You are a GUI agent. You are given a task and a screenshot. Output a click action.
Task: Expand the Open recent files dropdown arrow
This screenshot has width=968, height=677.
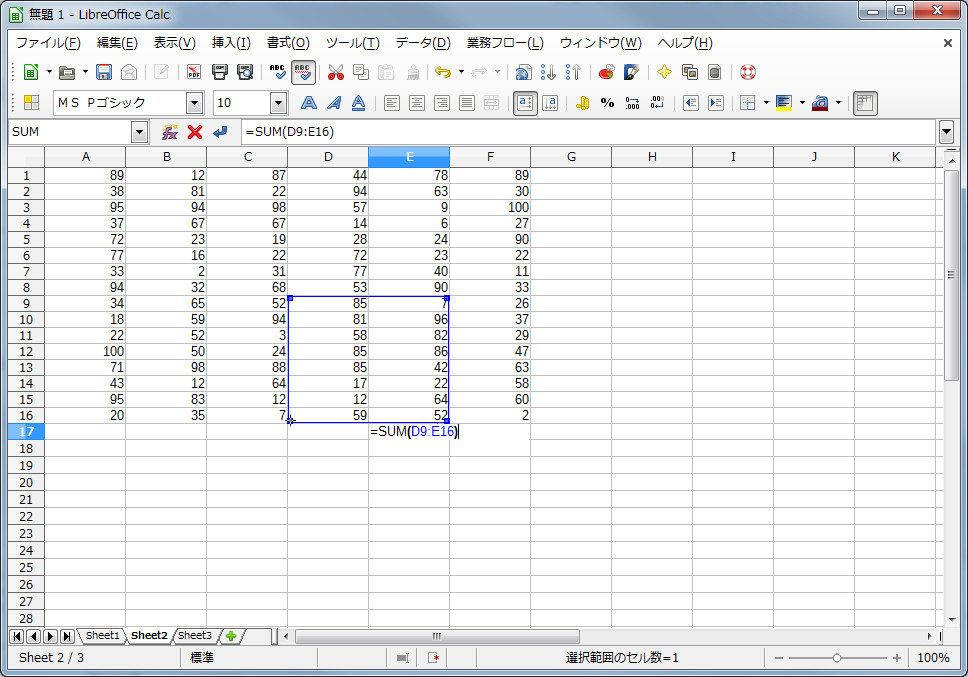(85, 72)
